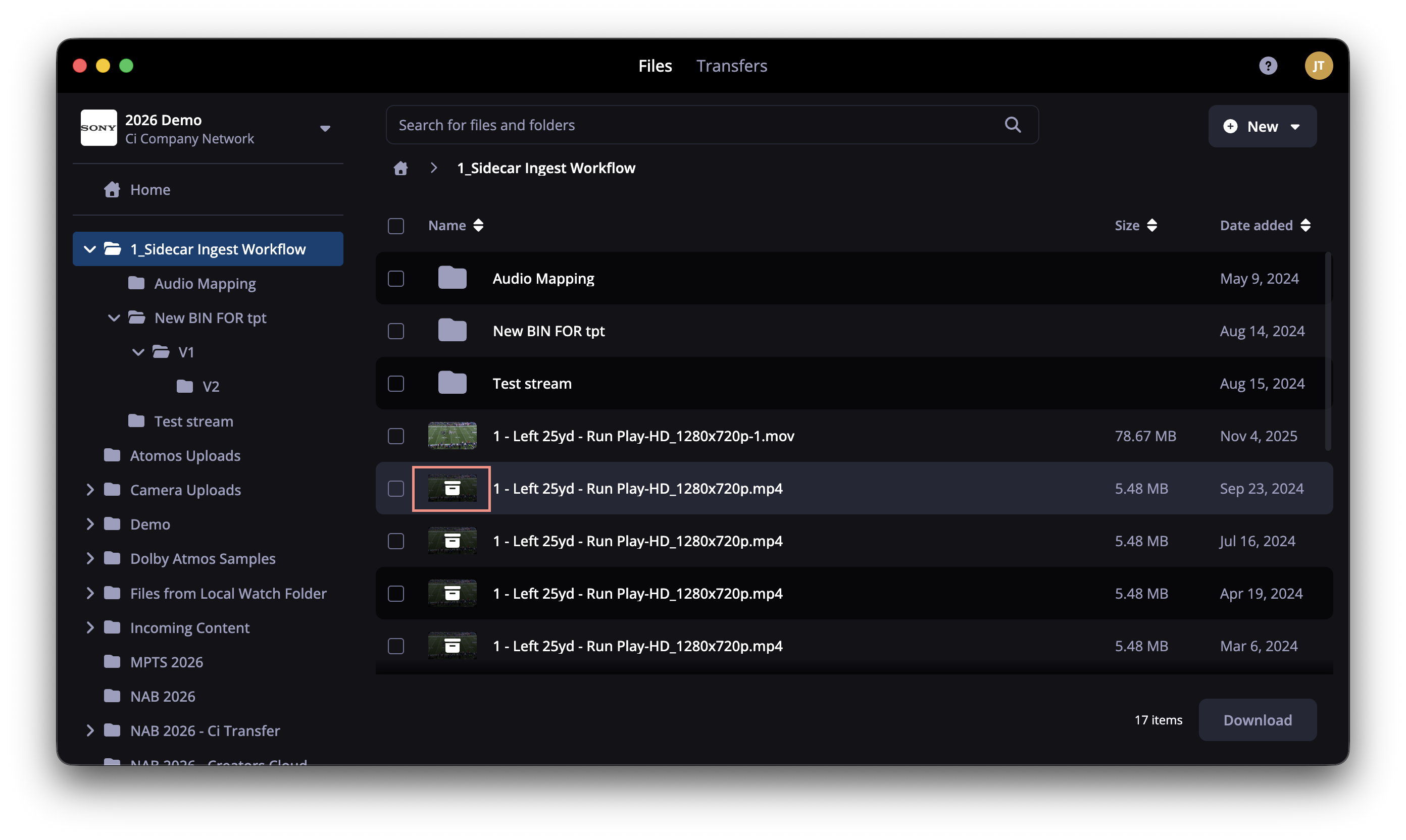Select MPTS 2026 in sidebar tree
Screen dimensions: 1406x840
coord(167,662)
